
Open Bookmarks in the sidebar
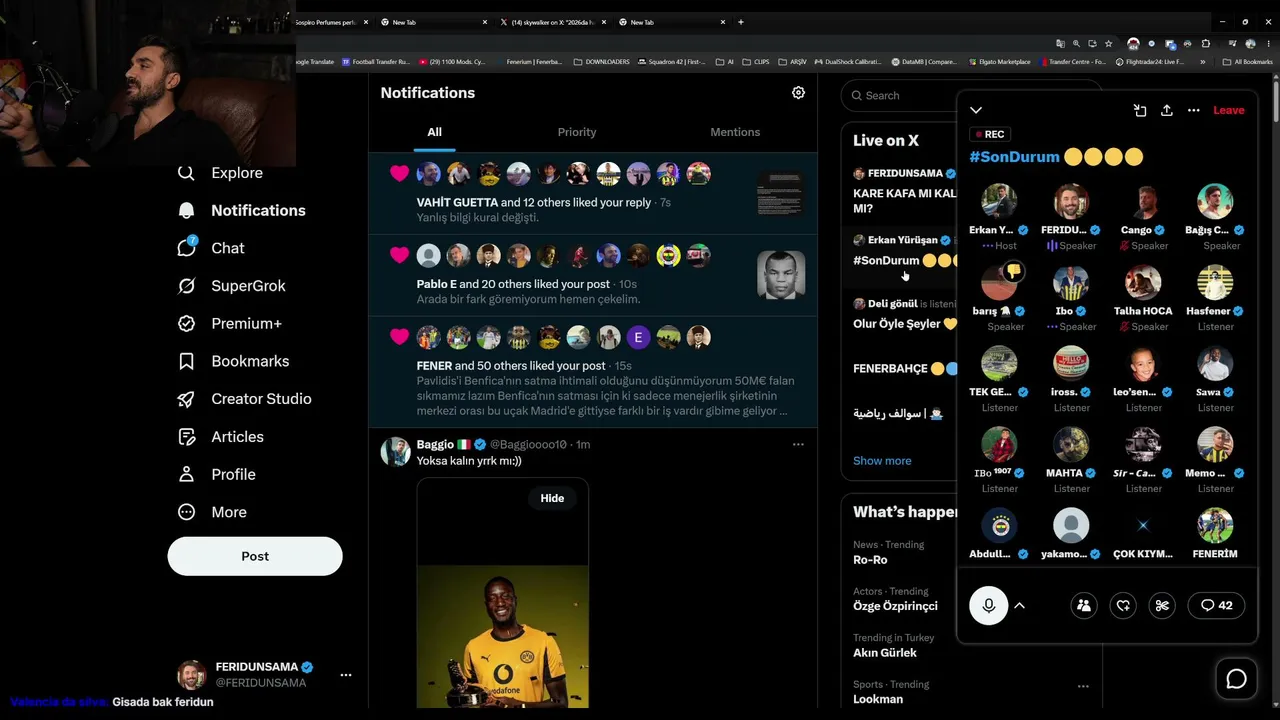tap(234, 361)
